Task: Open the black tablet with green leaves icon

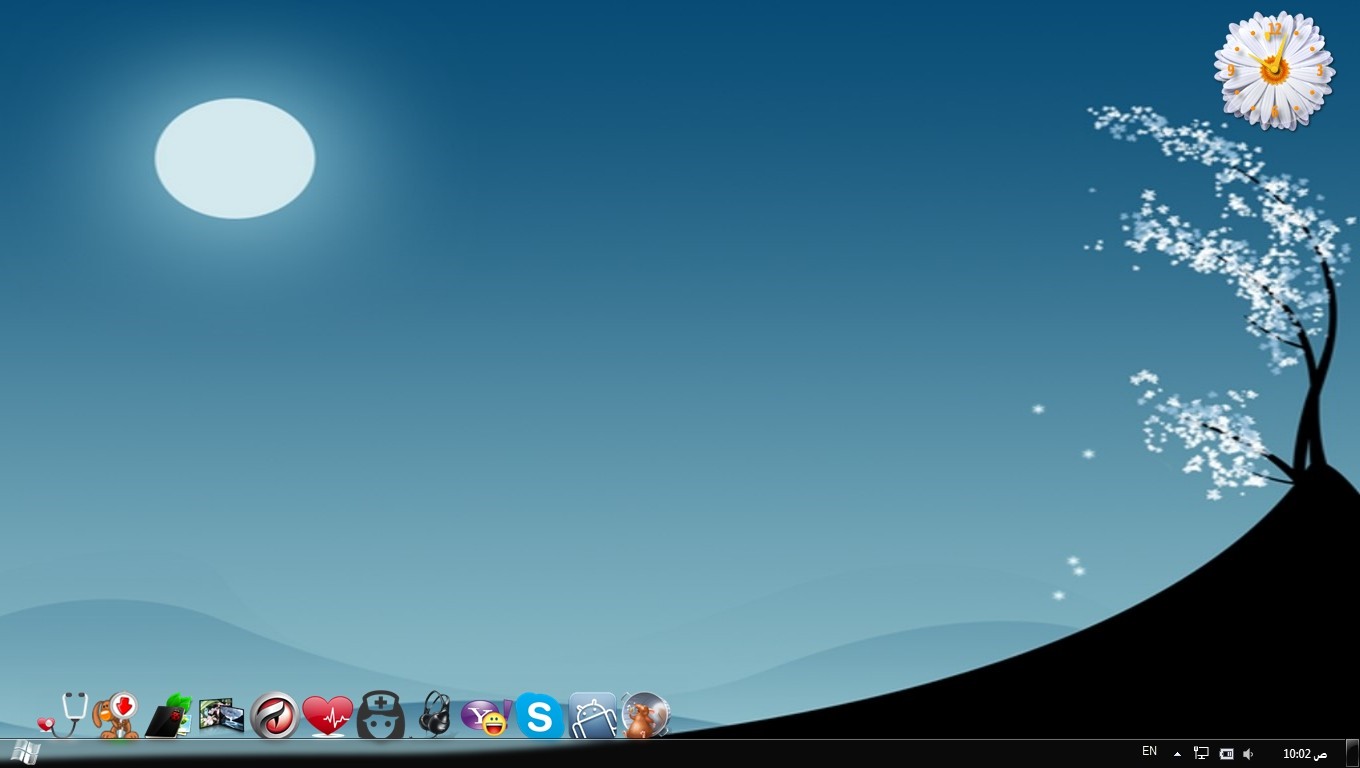Action: point(169,716)
